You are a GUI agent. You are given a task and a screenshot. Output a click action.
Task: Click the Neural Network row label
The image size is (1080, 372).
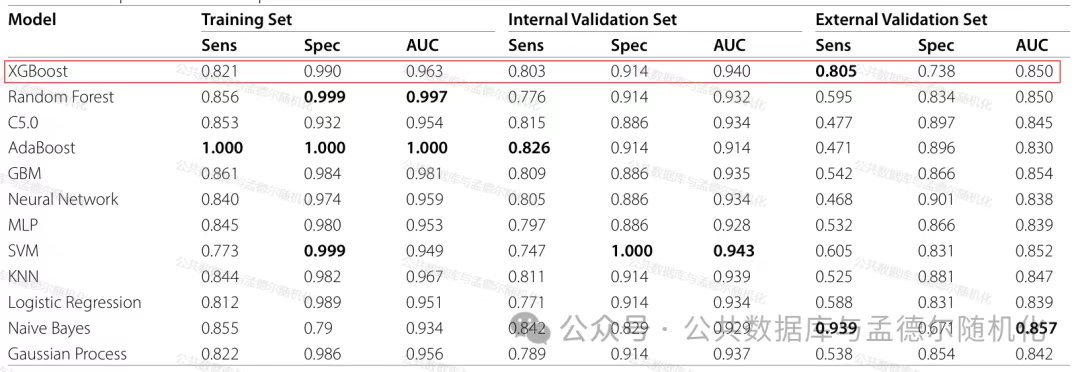(x=63, y=200)
